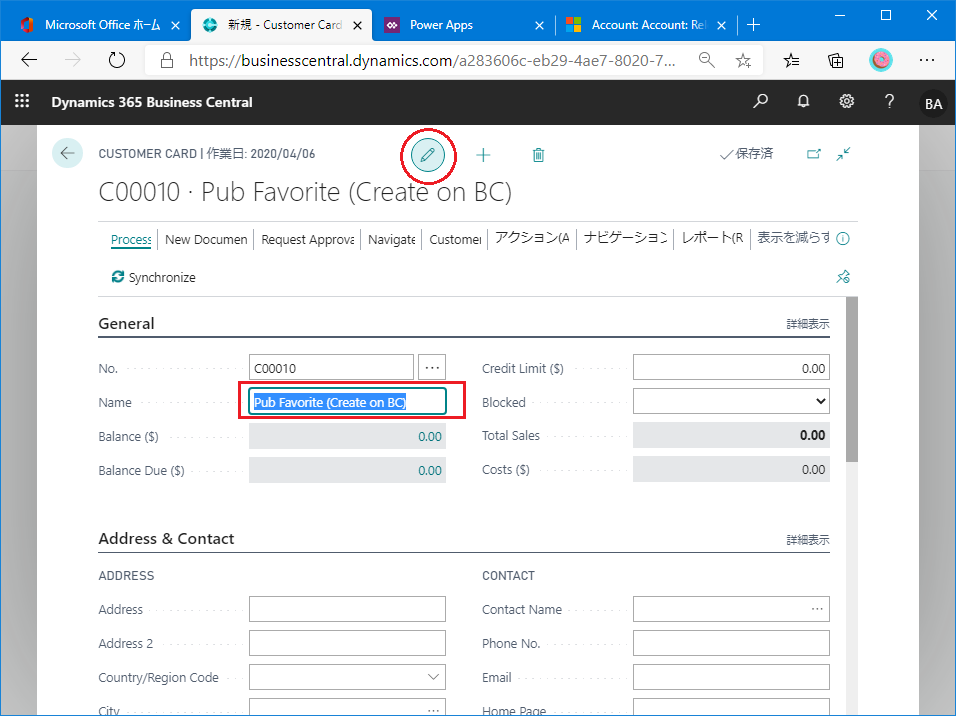Open the Dynamics 365 app launcher grid
Image resolution: width=956 pixels, height=716 pixels.
click(22, 101)
